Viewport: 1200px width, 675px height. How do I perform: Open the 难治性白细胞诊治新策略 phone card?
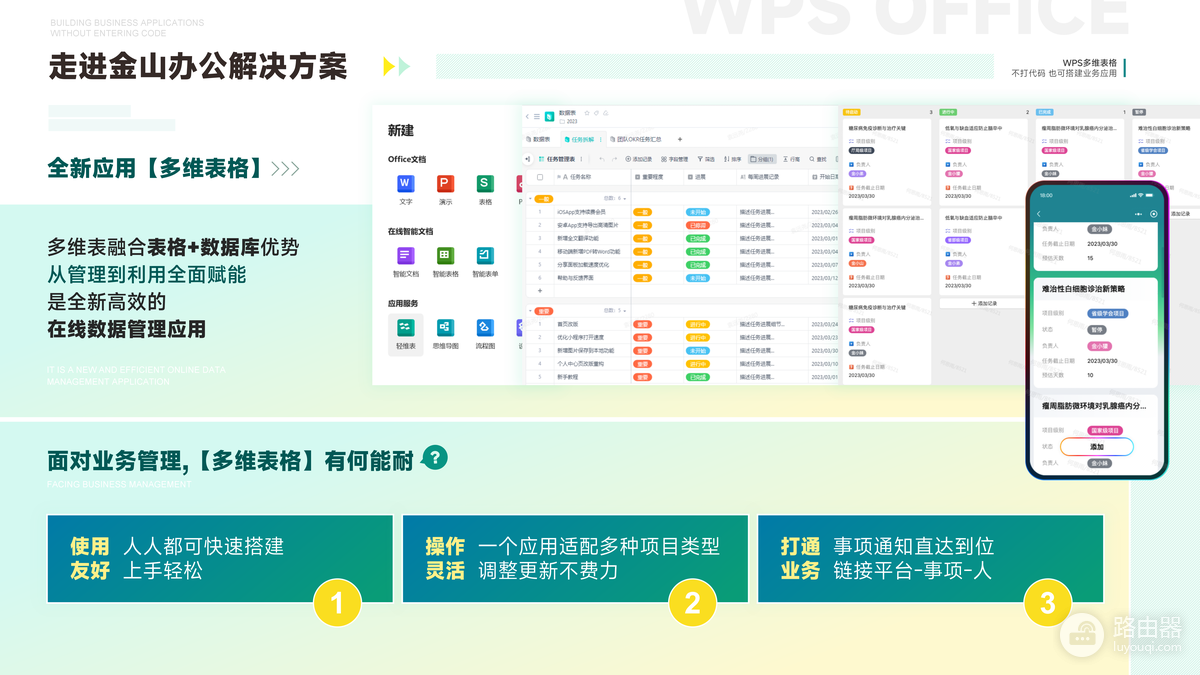(x=1096, y=333)
